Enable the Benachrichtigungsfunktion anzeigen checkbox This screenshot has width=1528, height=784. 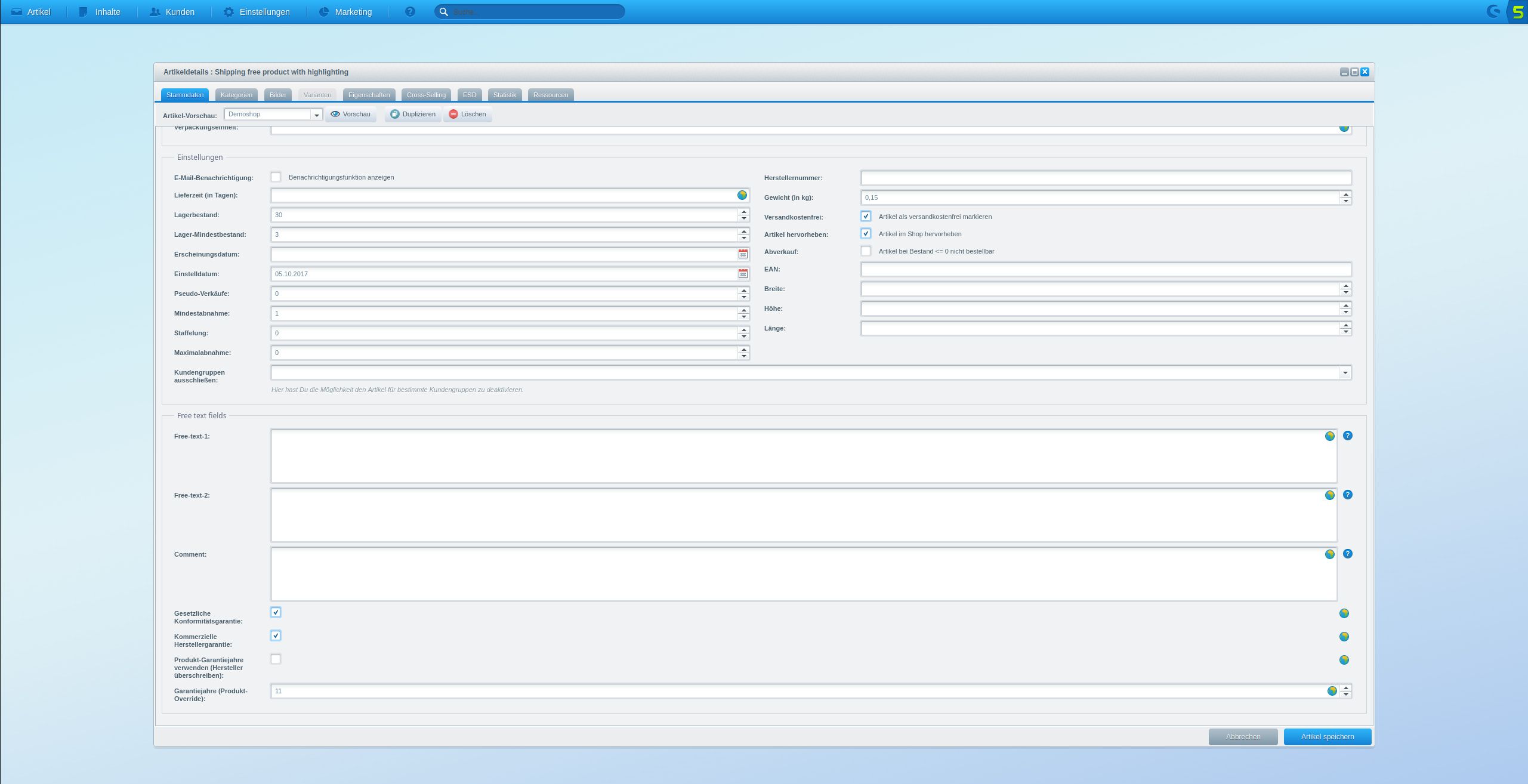tap(276, 177)
